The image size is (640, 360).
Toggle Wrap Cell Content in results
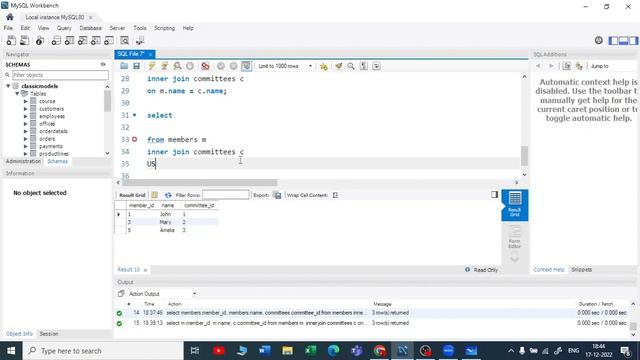tap(335, 195)
